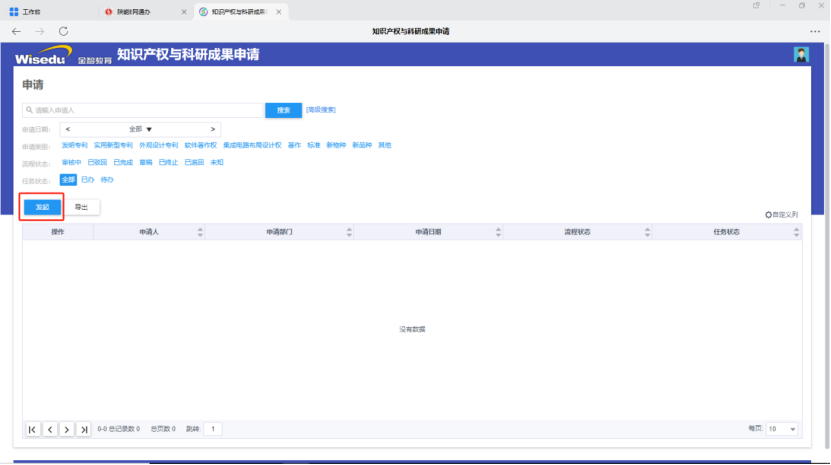
Task: Select 审核中 process status filter
Action: point(71,162)
